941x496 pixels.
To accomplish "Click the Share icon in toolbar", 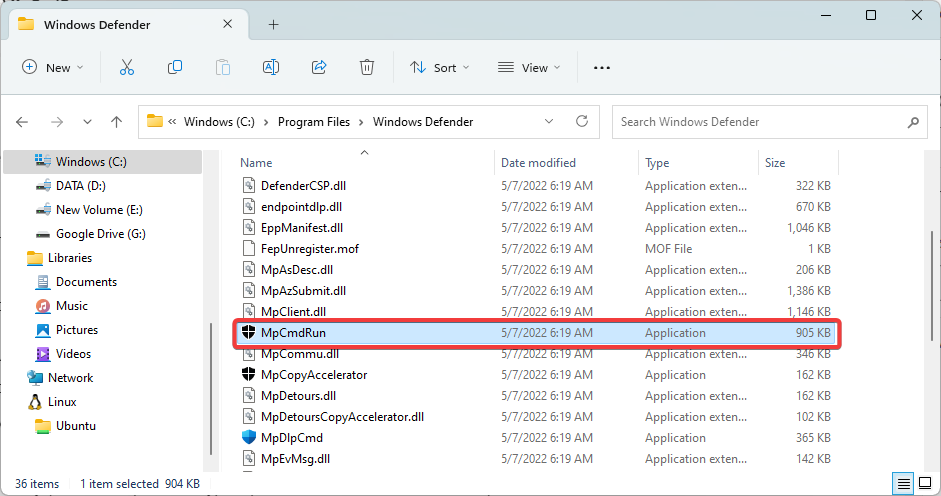I will click(319, 67).
